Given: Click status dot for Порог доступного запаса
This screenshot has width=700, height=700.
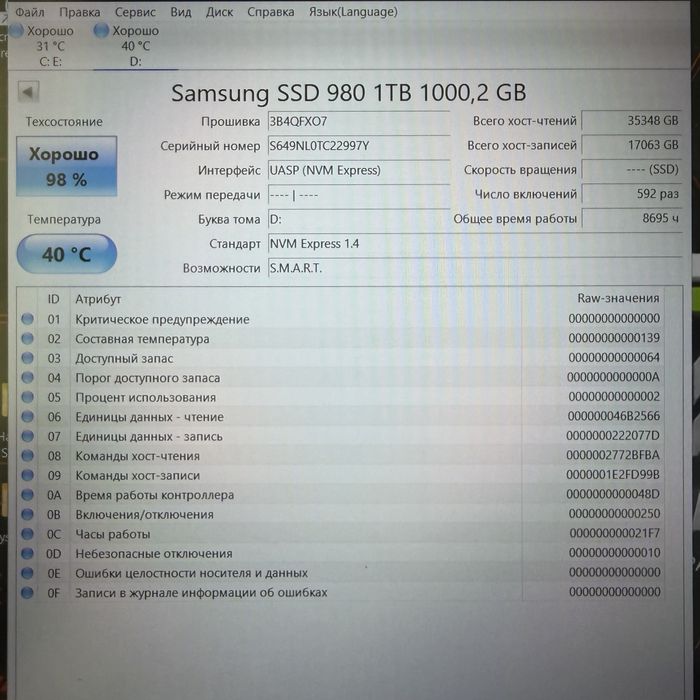Looking at the screenshot, I should click(x=27, y=378).
